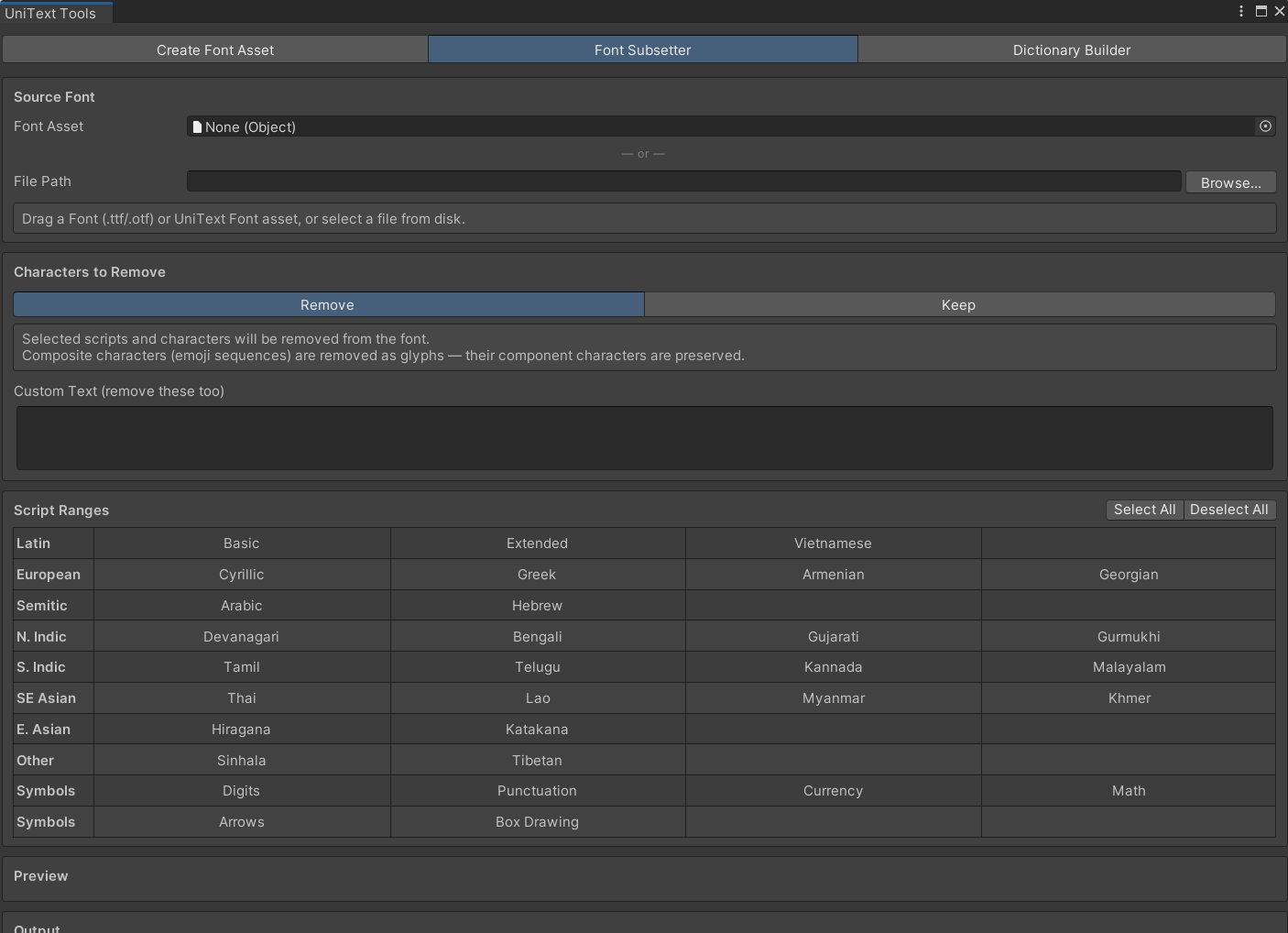The image size is (1288, 933).
Task: Click Deselect All script ranges
Action: coord(1229,510)
